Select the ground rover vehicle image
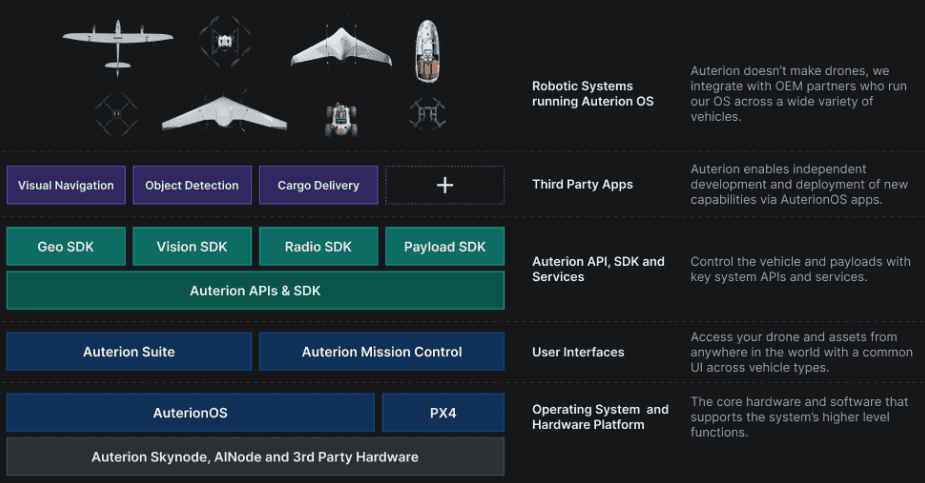 click(x=341, y=119)
